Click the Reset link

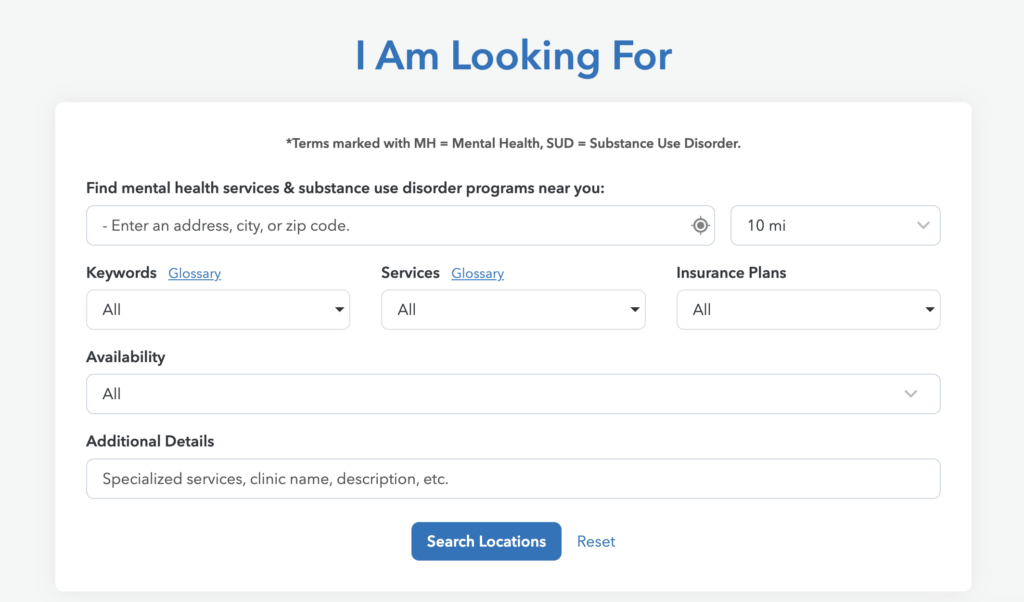click(x=596, y=541)
